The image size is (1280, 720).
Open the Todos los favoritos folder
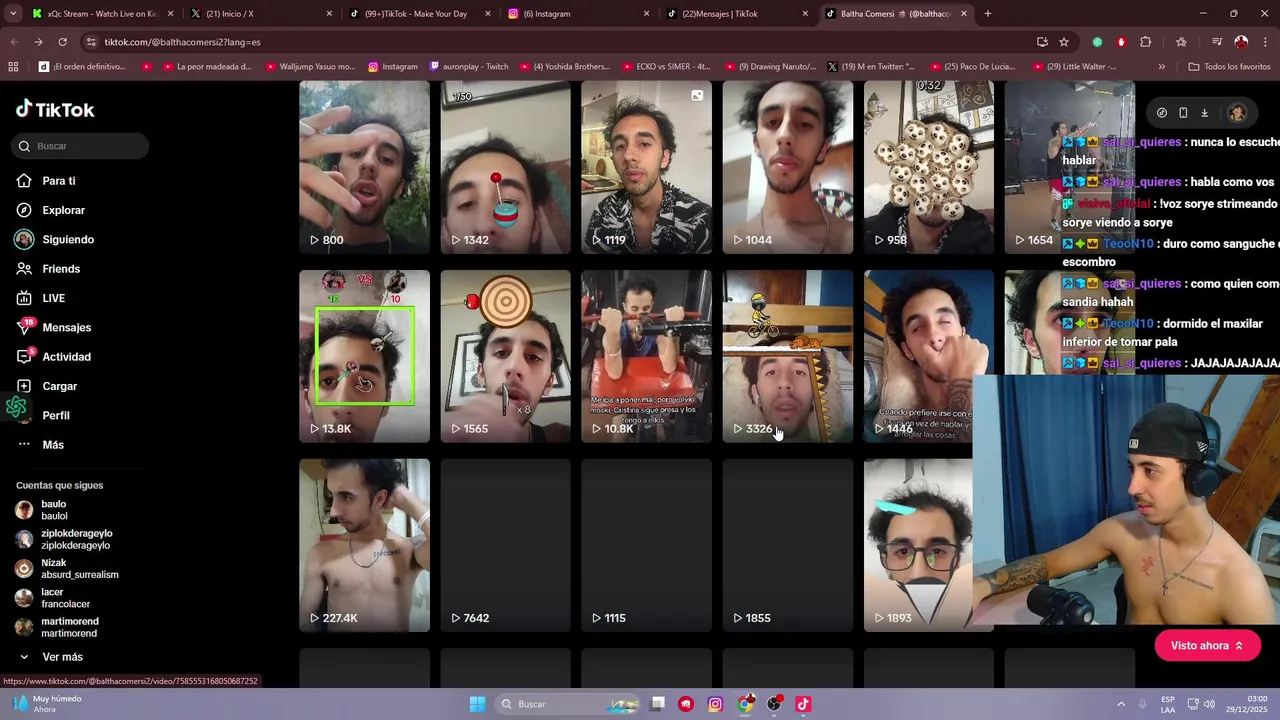click(x=1229, y=67)
